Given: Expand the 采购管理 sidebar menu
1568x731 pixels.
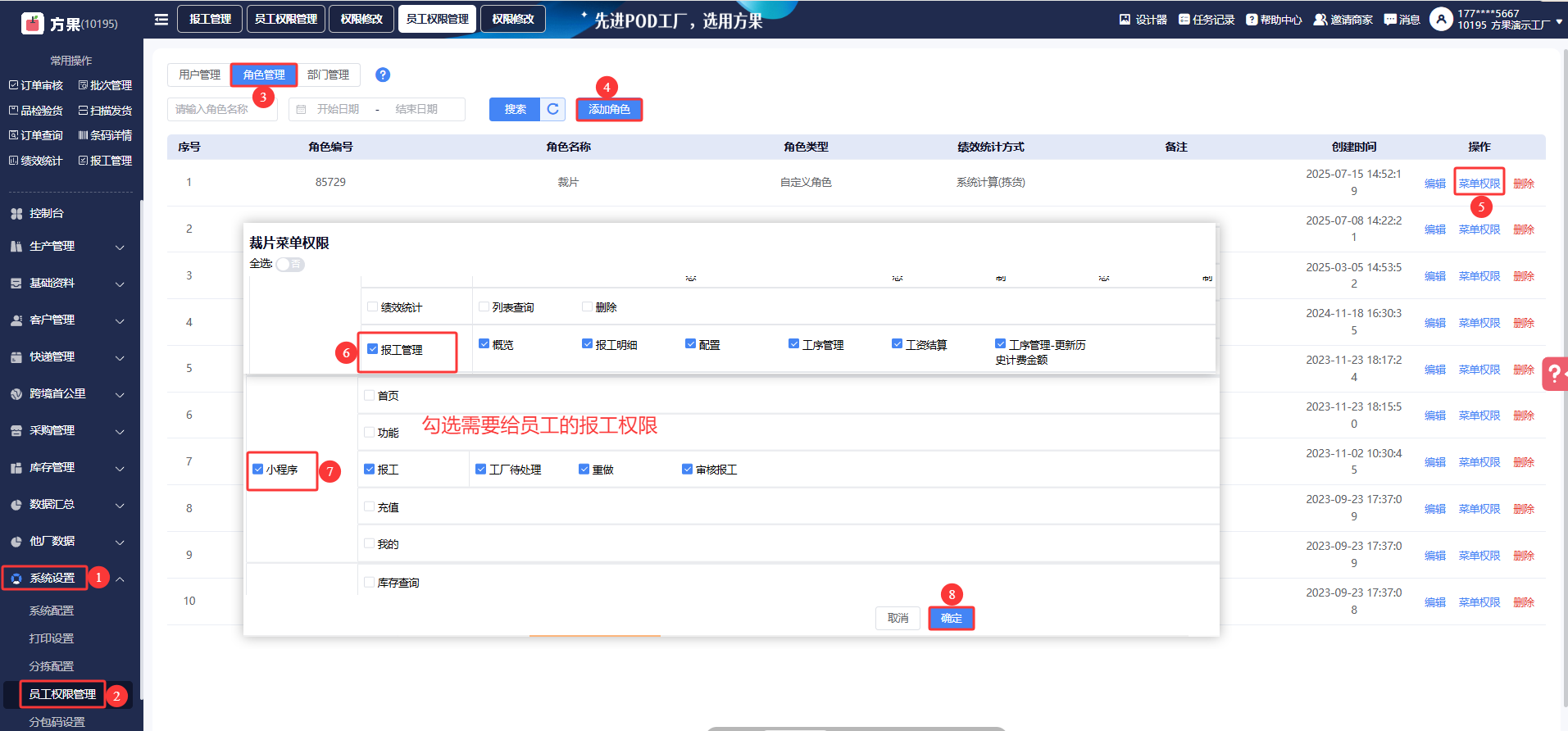Looking at the screenshot, I should tap(68, 430).
